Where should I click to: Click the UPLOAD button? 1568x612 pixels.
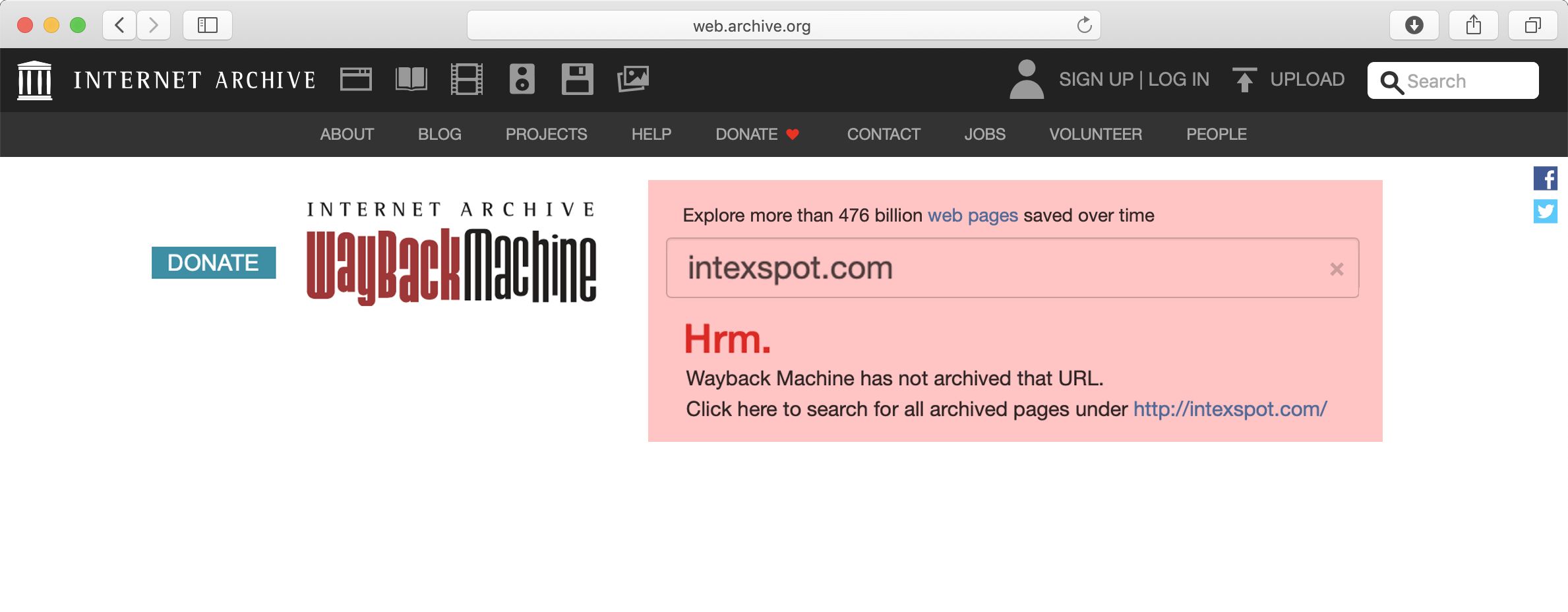pos(1289,80)
